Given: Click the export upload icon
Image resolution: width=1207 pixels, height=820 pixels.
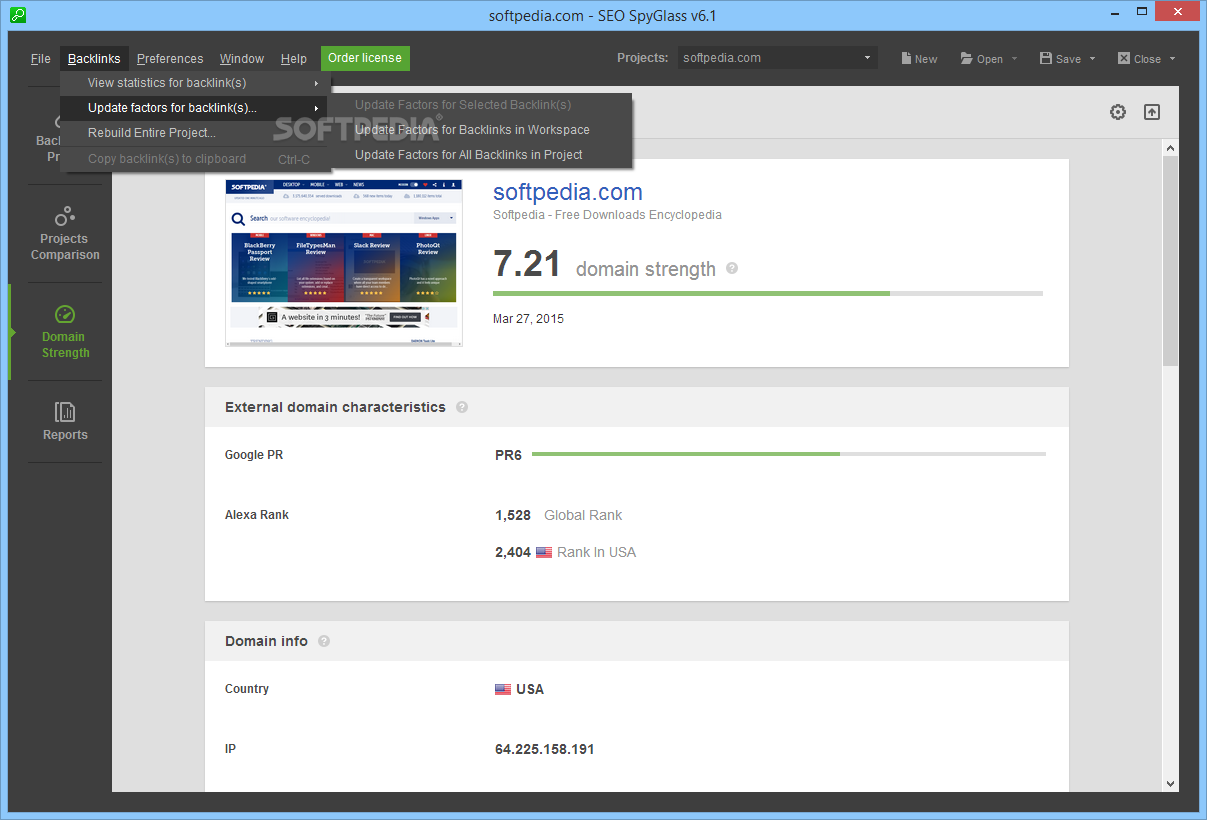Looking at the screenshot, I should click(x=1152, y=112).
